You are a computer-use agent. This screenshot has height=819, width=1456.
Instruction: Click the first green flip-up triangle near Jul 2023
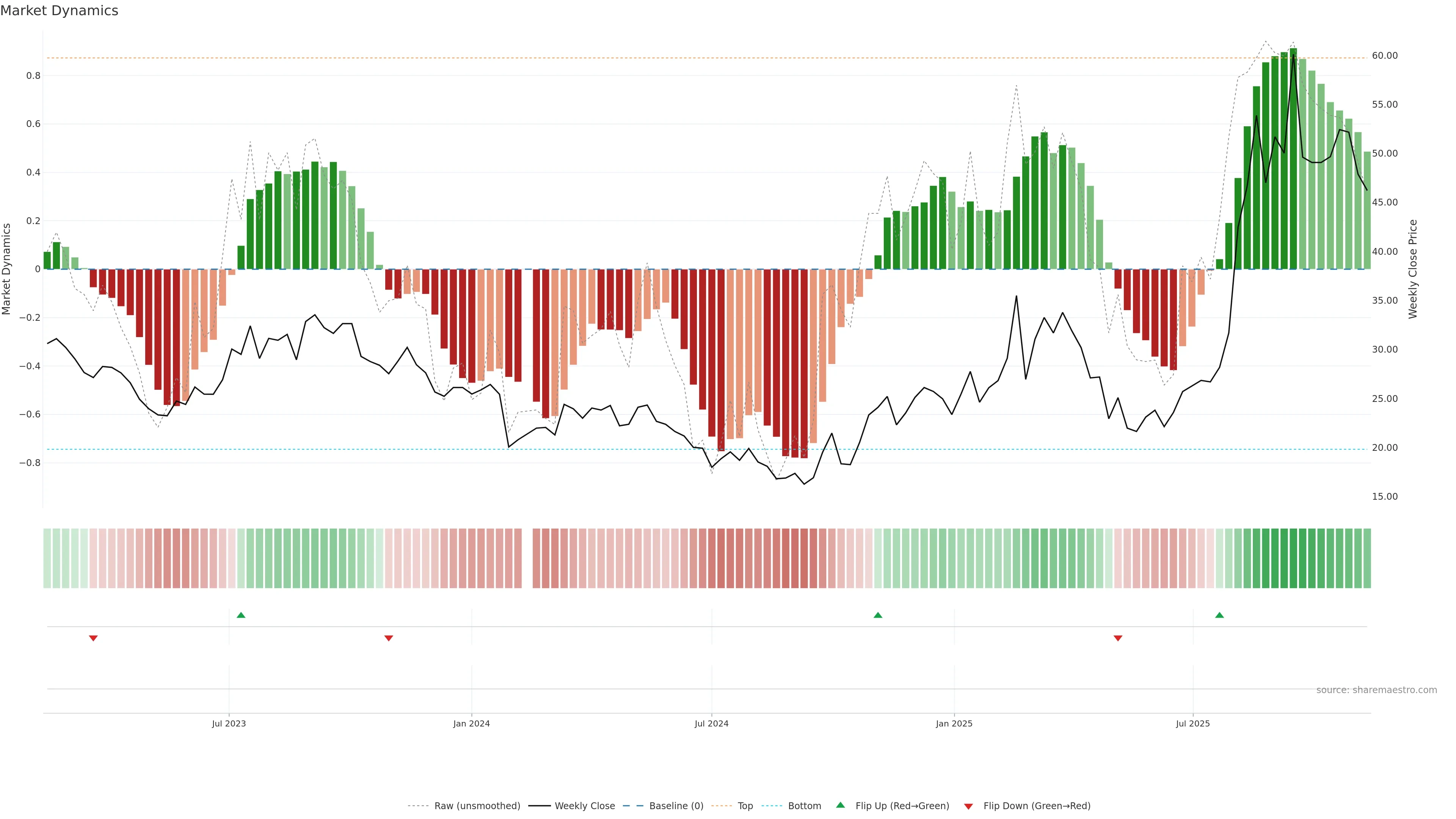tap(241, 615)
